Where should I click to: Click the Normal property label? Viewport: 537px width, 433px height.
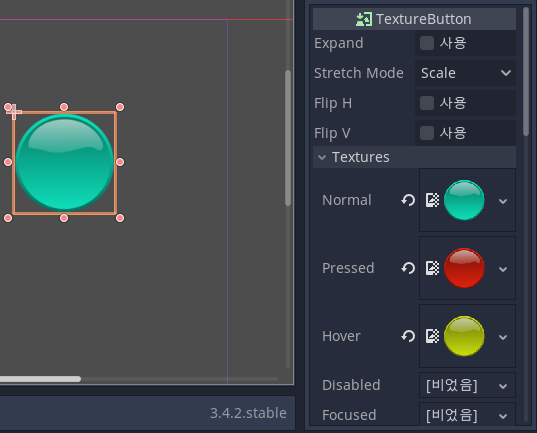point(347,200)
